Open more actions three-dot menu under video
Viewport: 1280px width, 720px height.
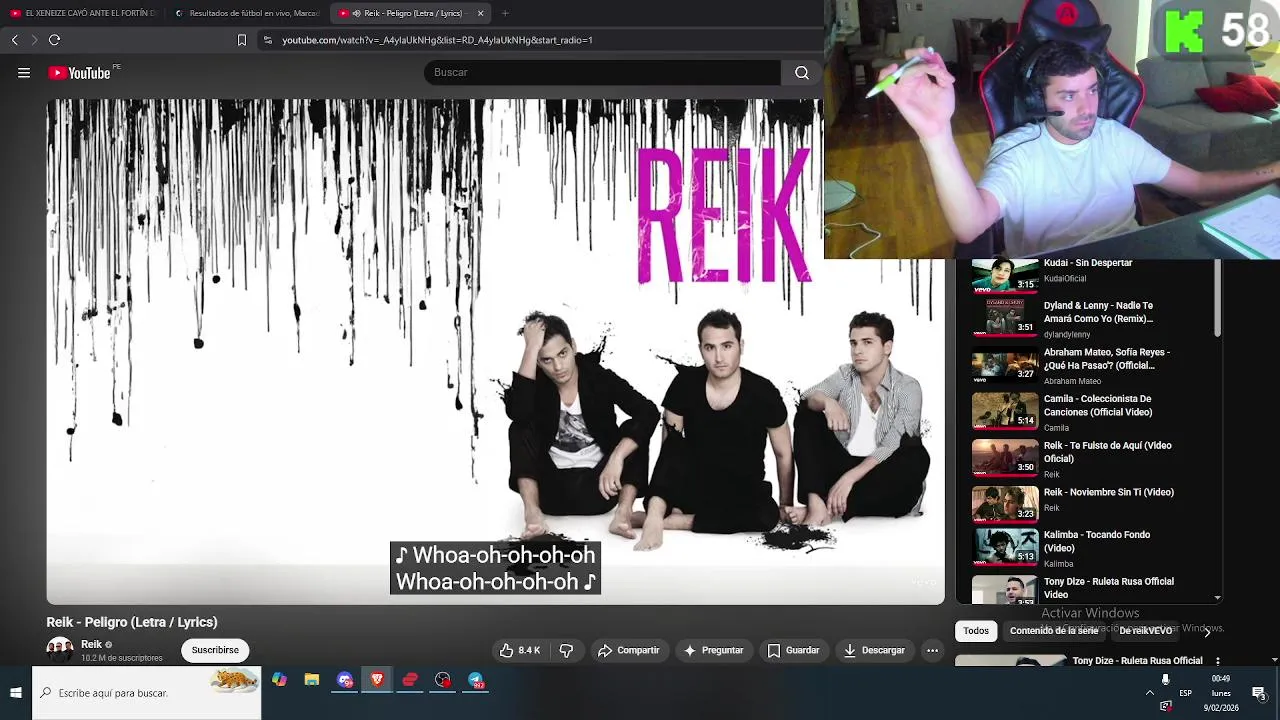[932, 650]
